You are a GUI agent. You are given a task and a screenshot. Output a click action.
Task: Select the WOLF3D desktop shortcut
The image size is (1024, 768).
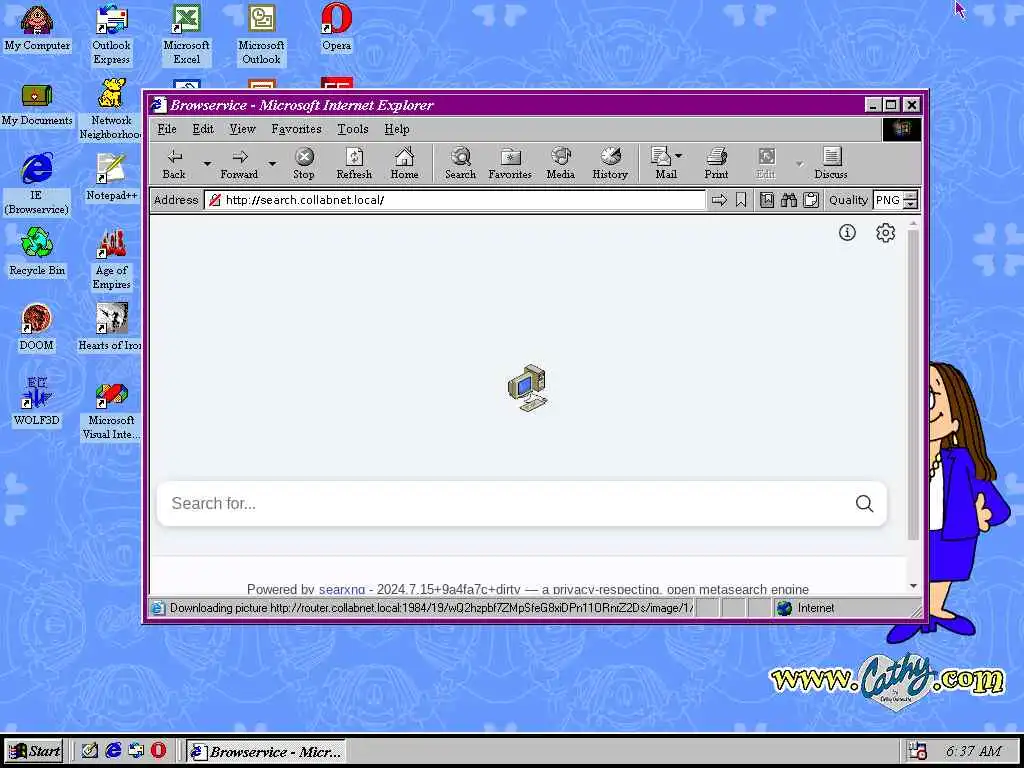coord(37,403)
